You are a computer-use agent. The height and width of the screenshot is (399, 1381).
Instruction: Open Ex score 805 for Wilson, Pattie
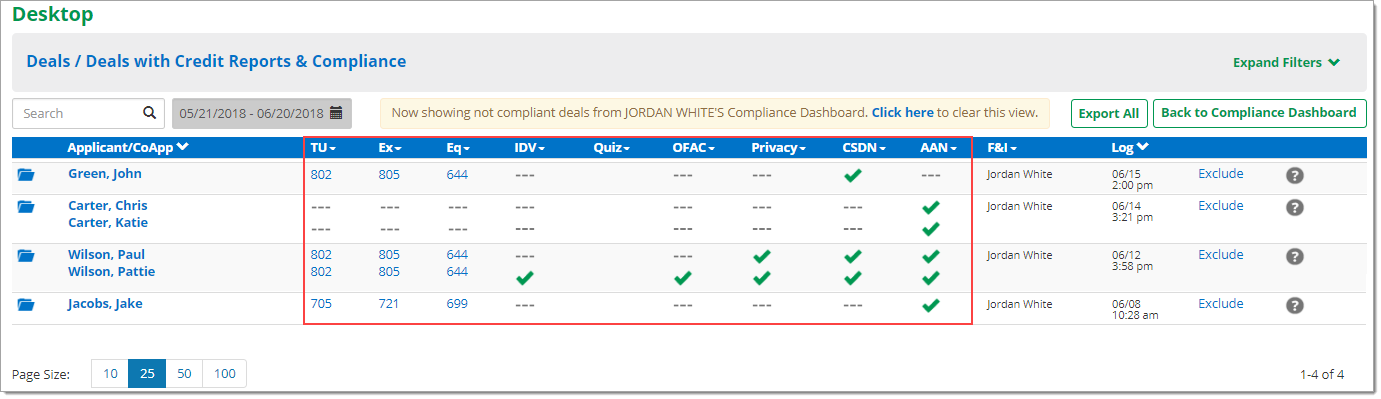(x=389, y=271)
